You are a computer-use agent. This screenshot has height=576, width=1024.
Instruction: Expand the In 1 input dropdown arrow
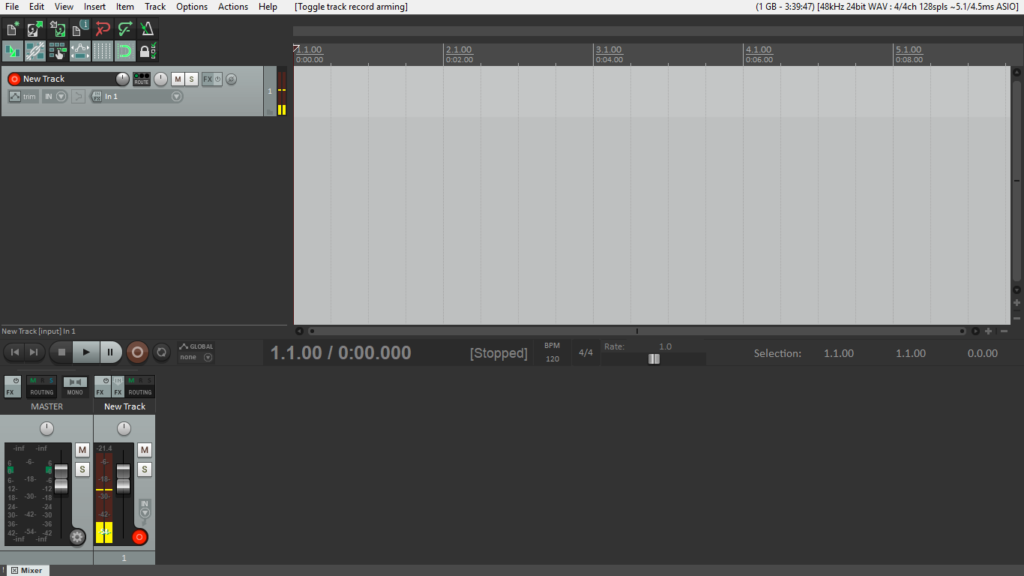tap(176, 97)
